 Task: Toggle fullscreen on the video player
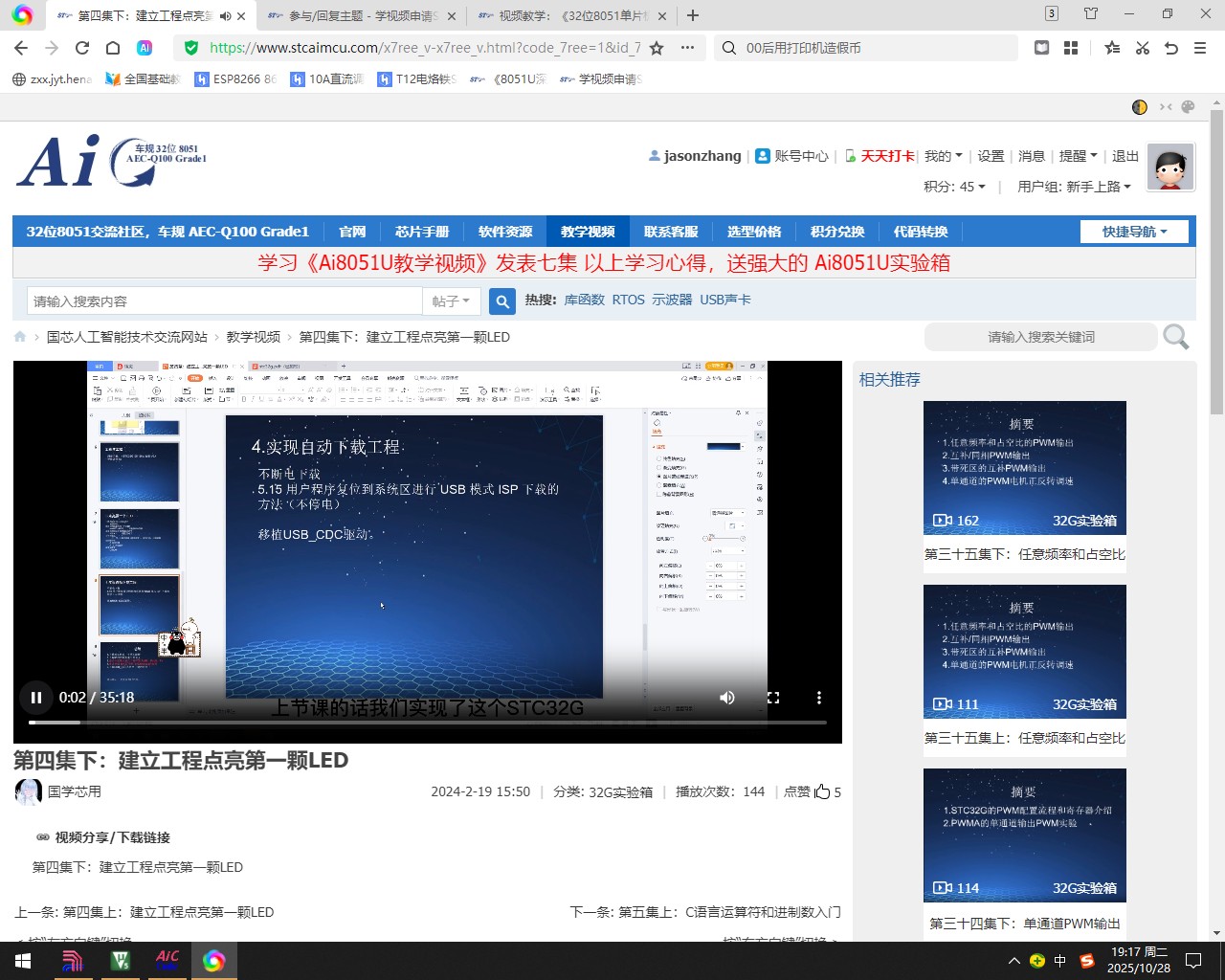click(773, 698)
